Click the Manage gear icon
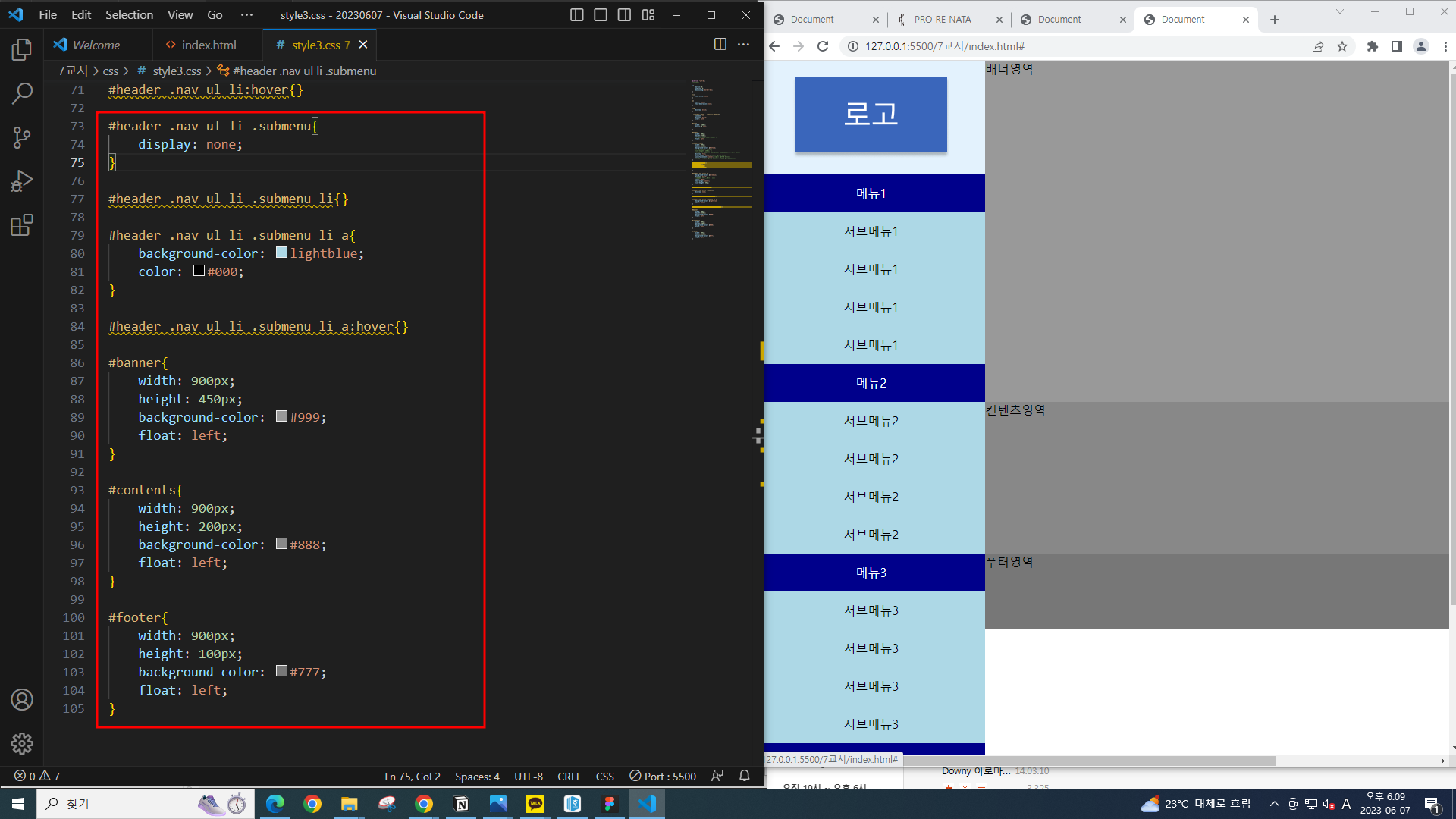The image size is (1456, 819). pos(22,743)
